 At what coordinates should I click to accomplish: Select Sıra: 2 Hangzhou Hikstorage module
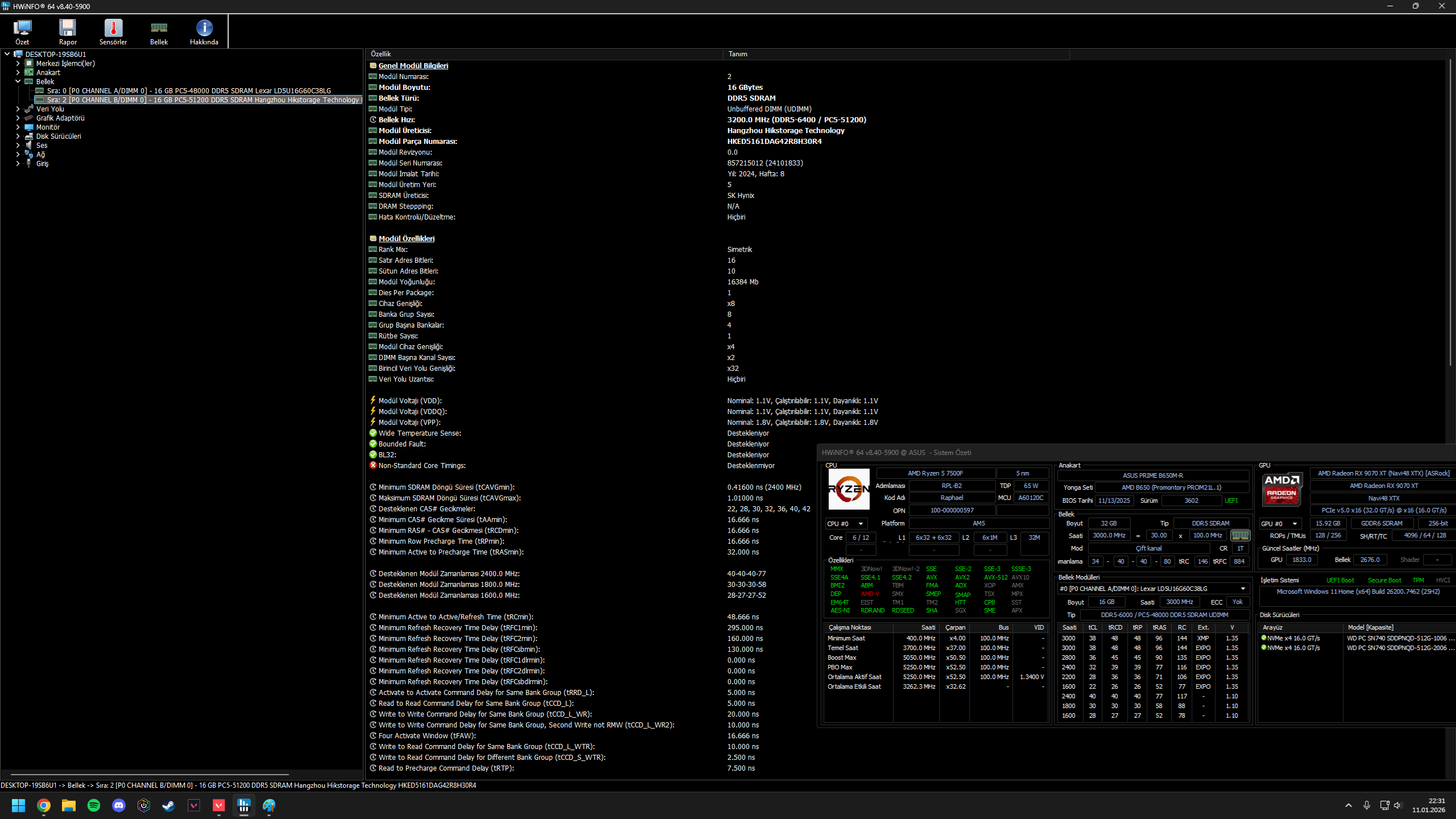[203, 100]
